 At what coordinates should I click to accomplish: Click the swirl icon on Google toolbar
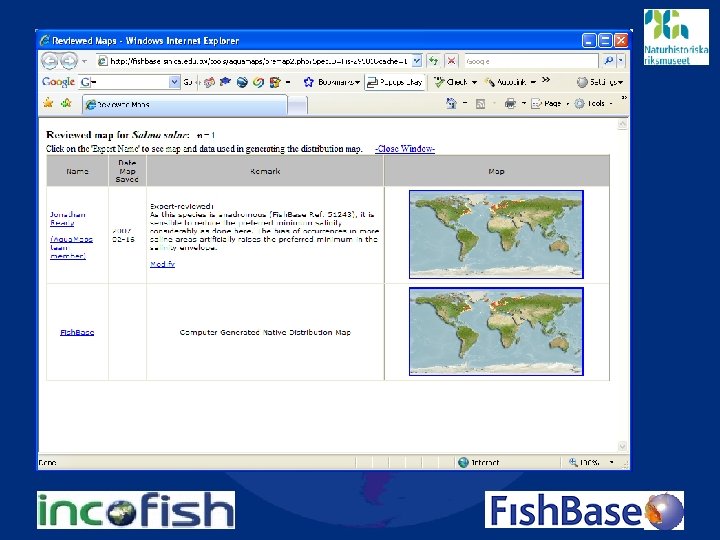pos(259,82)
